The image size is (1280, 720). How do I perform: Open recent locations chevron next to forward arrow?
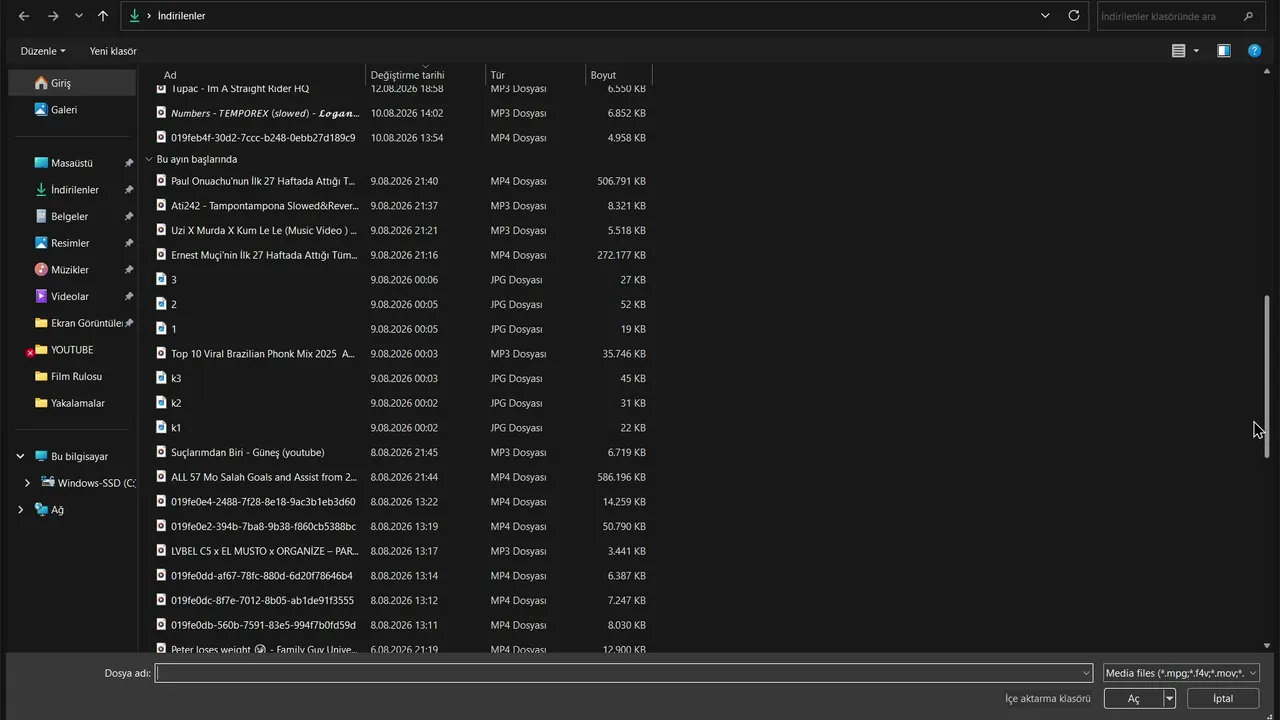click(x=79, y=16)
